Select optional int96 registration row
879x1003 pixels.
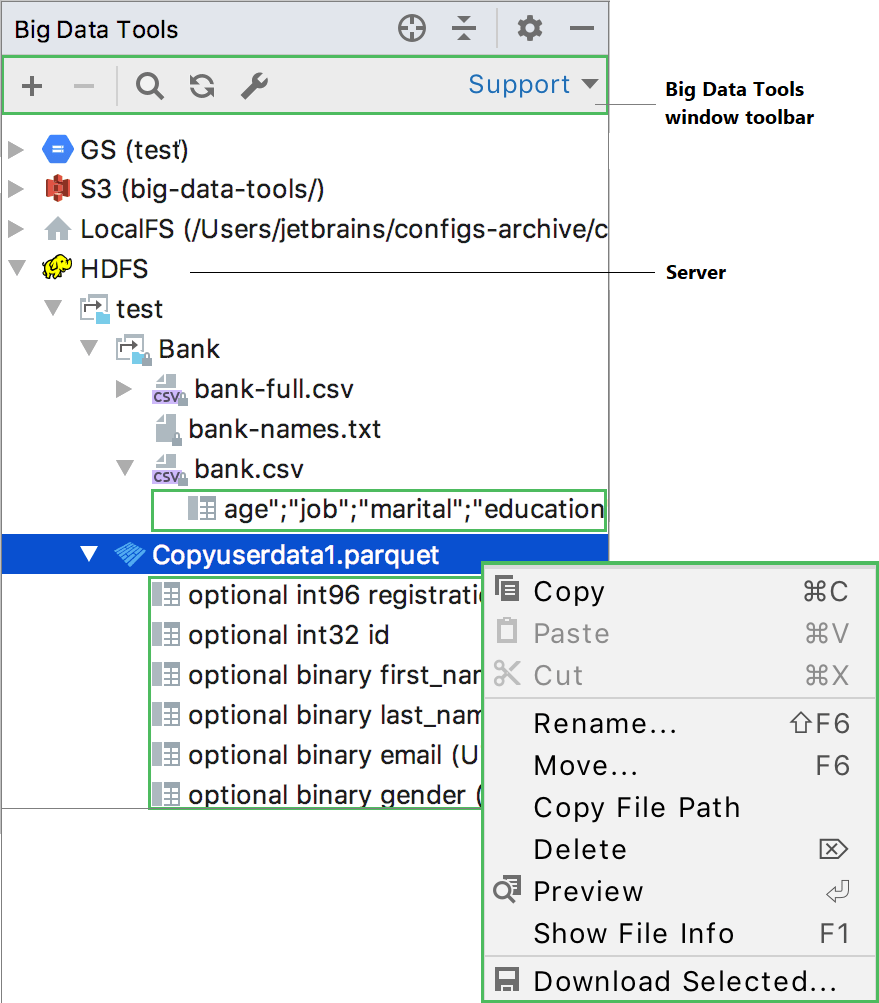[x=317, y=595]
